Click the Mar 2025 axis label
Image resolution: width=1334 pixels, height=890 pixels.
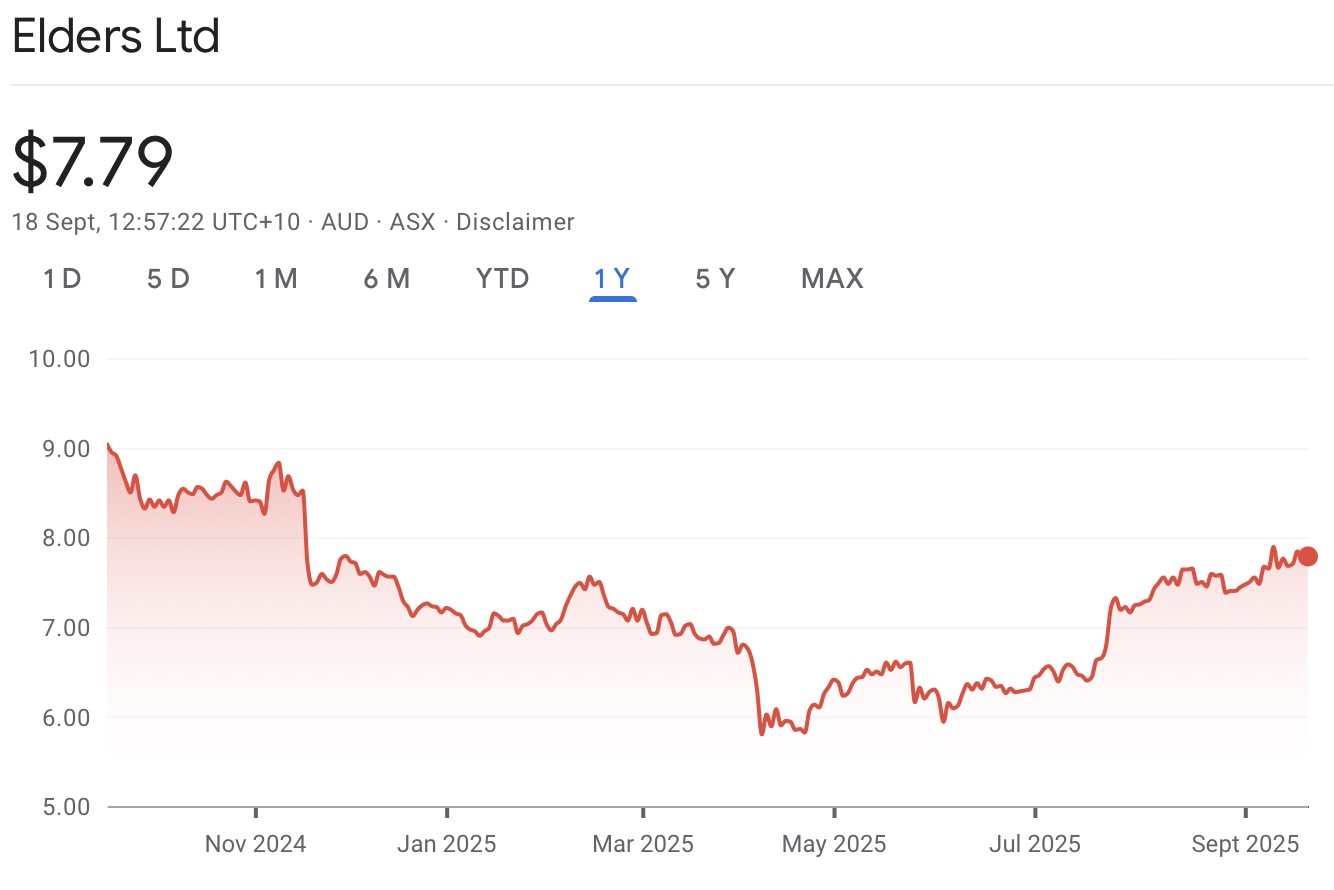(643, 845)
